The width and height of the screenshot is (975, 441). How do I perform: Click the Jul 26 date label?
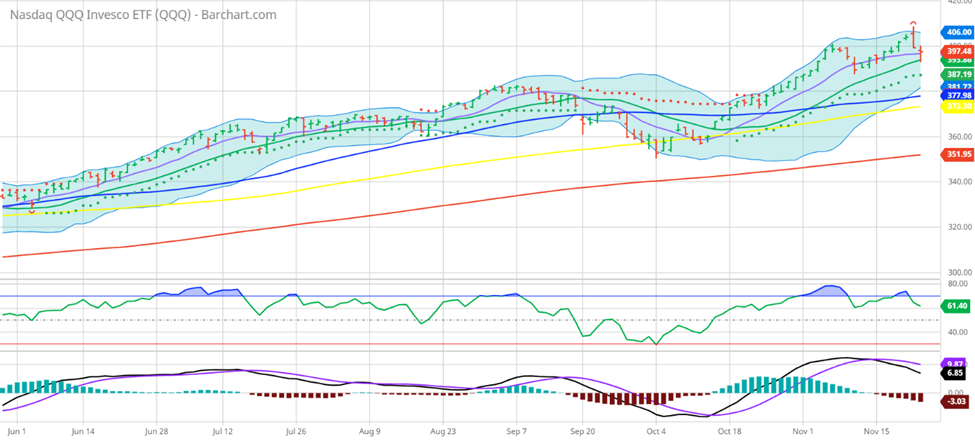pyautogui.click(x=297, y=430)
